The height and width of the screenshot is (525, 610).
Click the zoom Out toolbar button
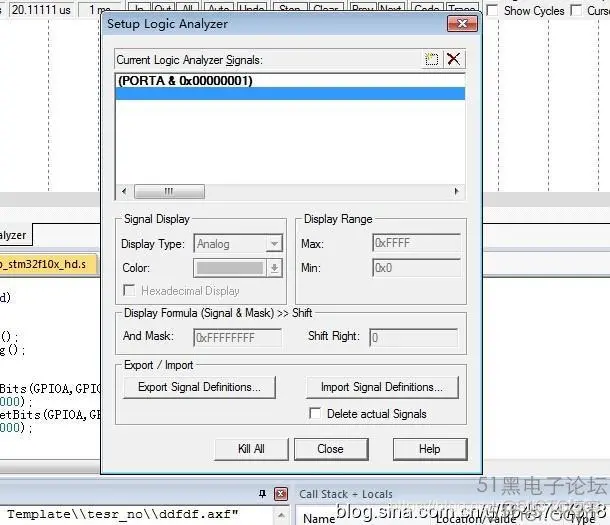point(163,10)
